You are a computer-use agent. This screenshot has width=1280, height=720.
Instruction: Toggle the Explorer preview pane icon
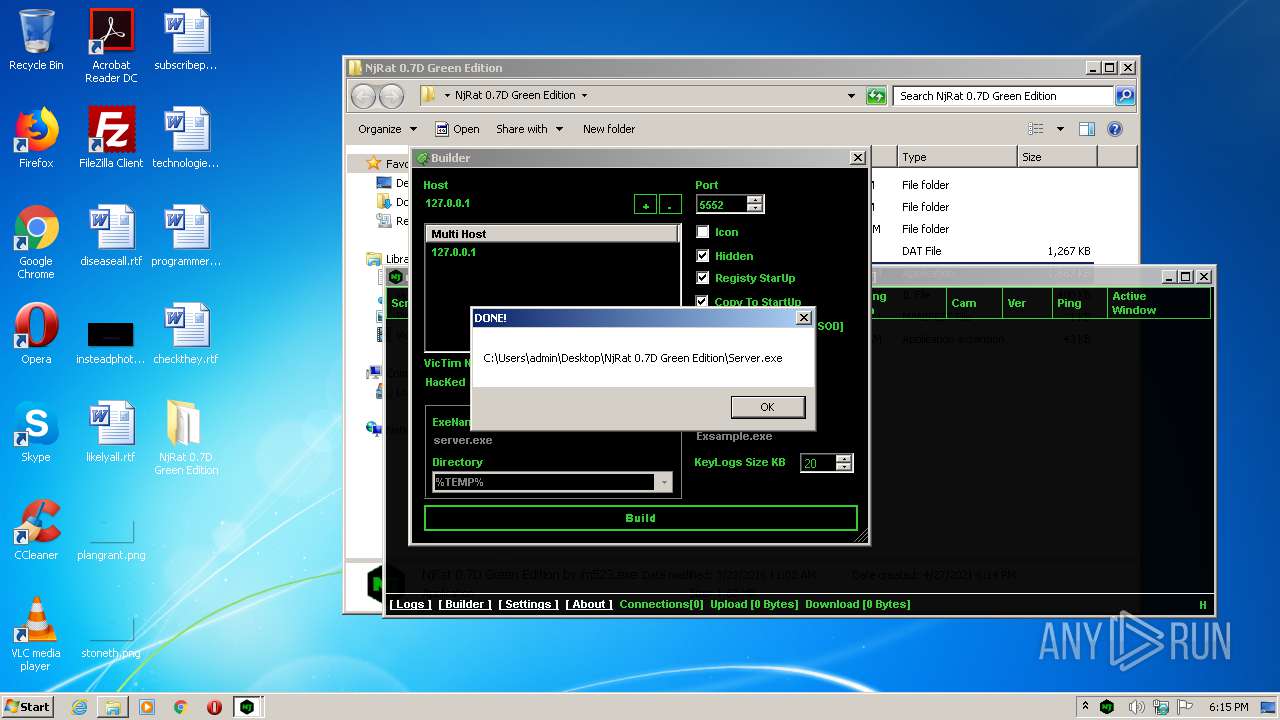1087,129
